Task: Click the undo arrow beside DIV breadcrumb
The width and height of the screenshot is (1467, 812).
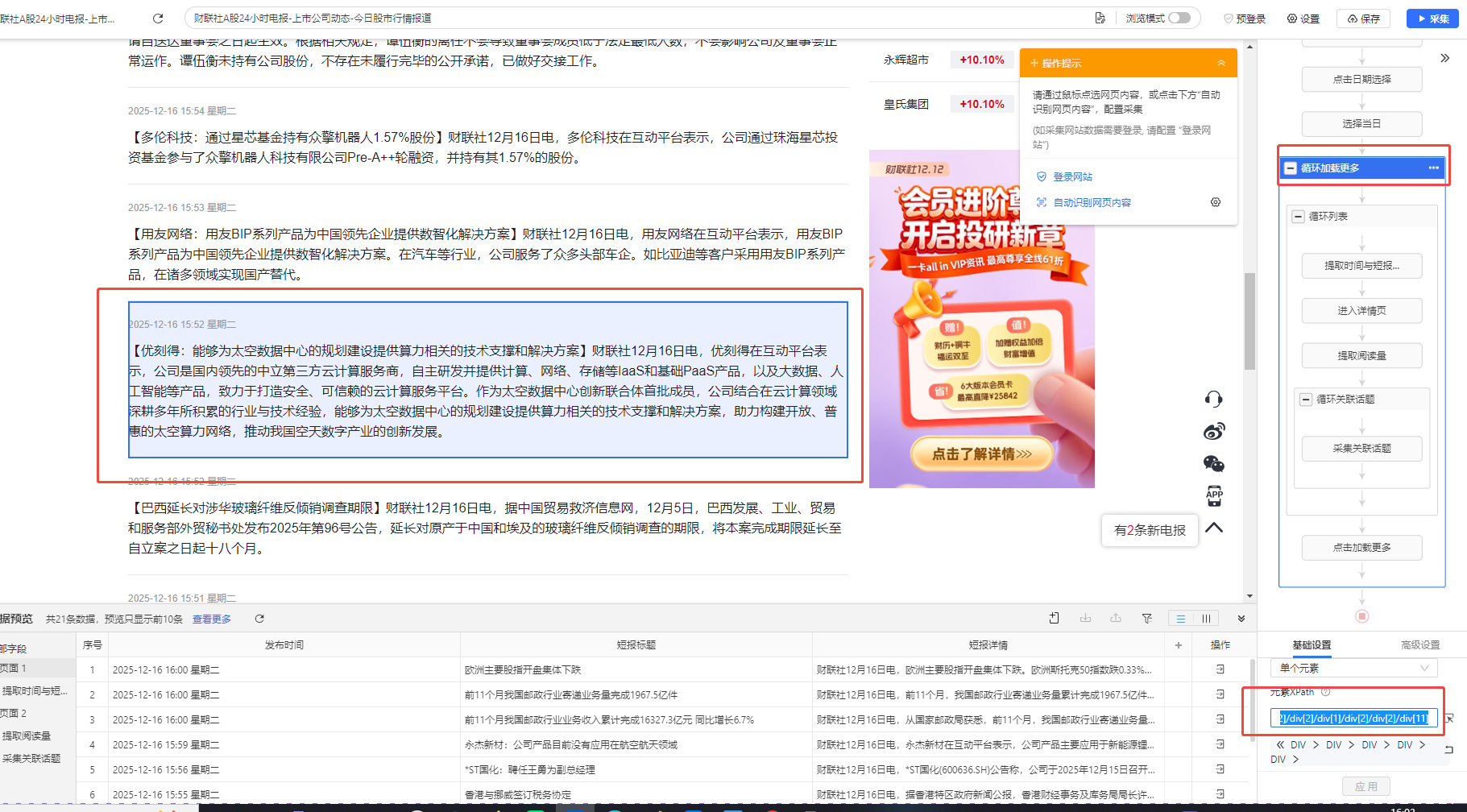Action: 1449,749
